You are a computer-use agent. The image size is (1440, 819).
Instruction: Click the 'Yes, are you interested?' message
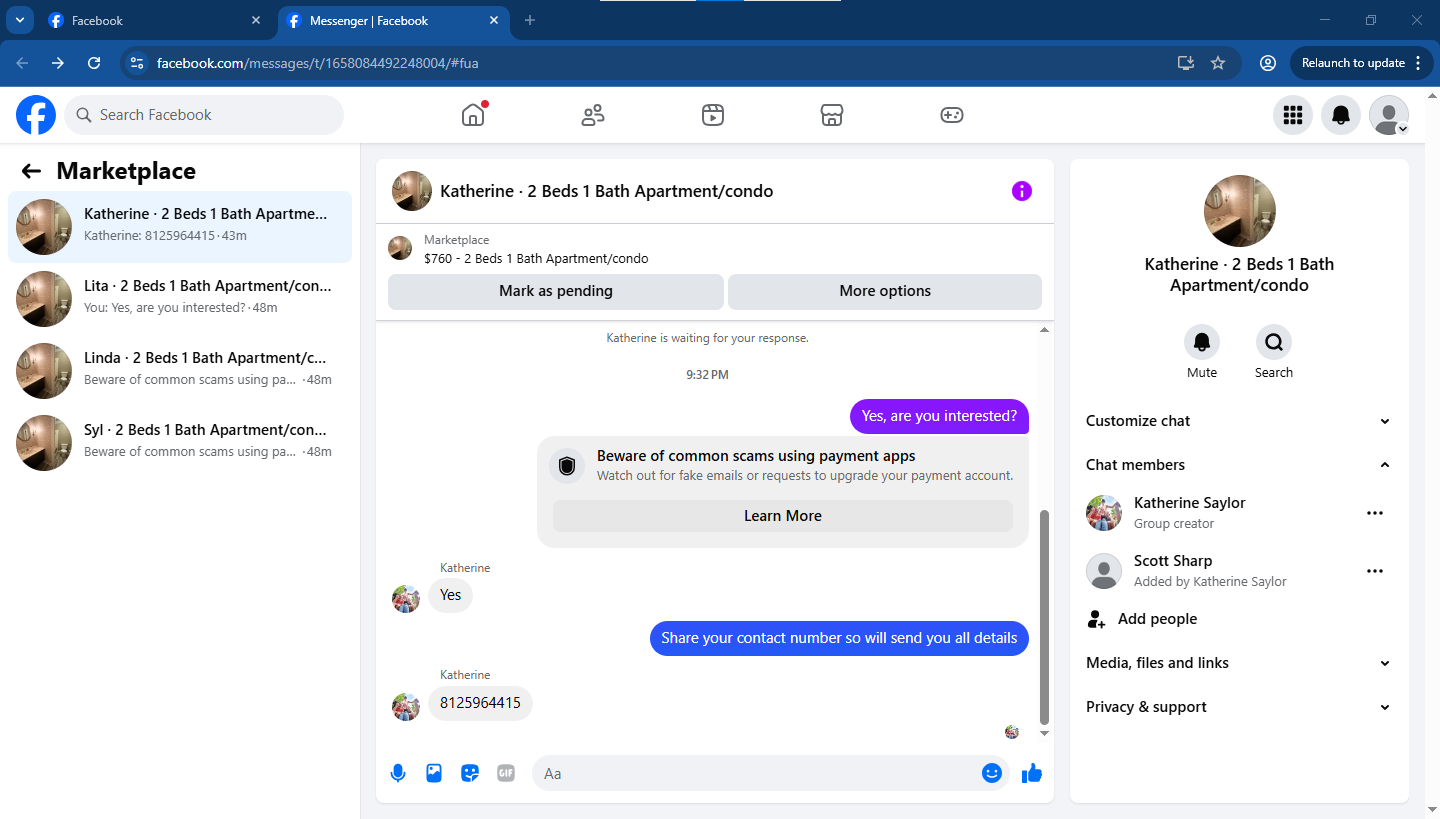(x=939, y=416)
